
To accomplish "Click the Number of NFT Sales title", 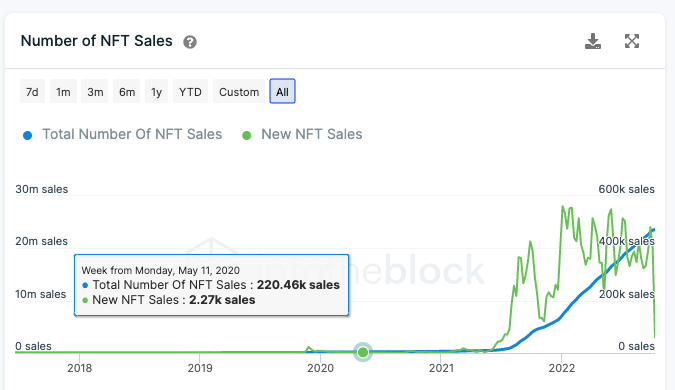I will [x=96, y=41].
